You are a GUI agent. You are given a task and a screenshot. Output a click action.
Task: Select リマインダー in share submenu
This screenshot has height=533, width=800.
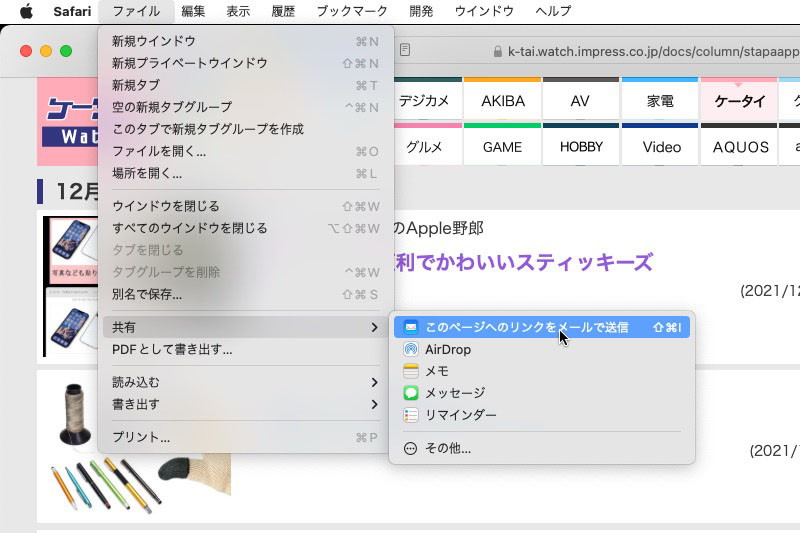click(x=542, y=415)
